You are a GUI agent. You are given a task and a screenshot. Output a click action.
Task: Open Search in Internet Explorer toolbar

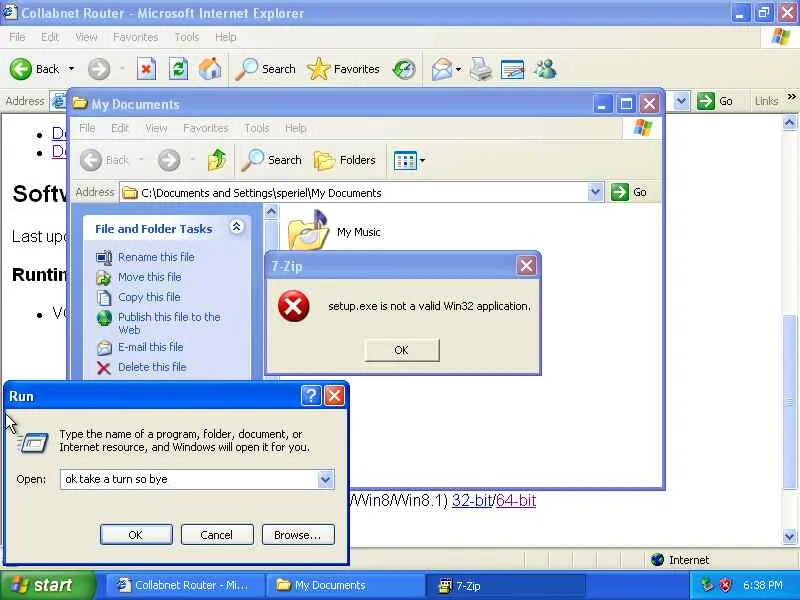(265, 69)
